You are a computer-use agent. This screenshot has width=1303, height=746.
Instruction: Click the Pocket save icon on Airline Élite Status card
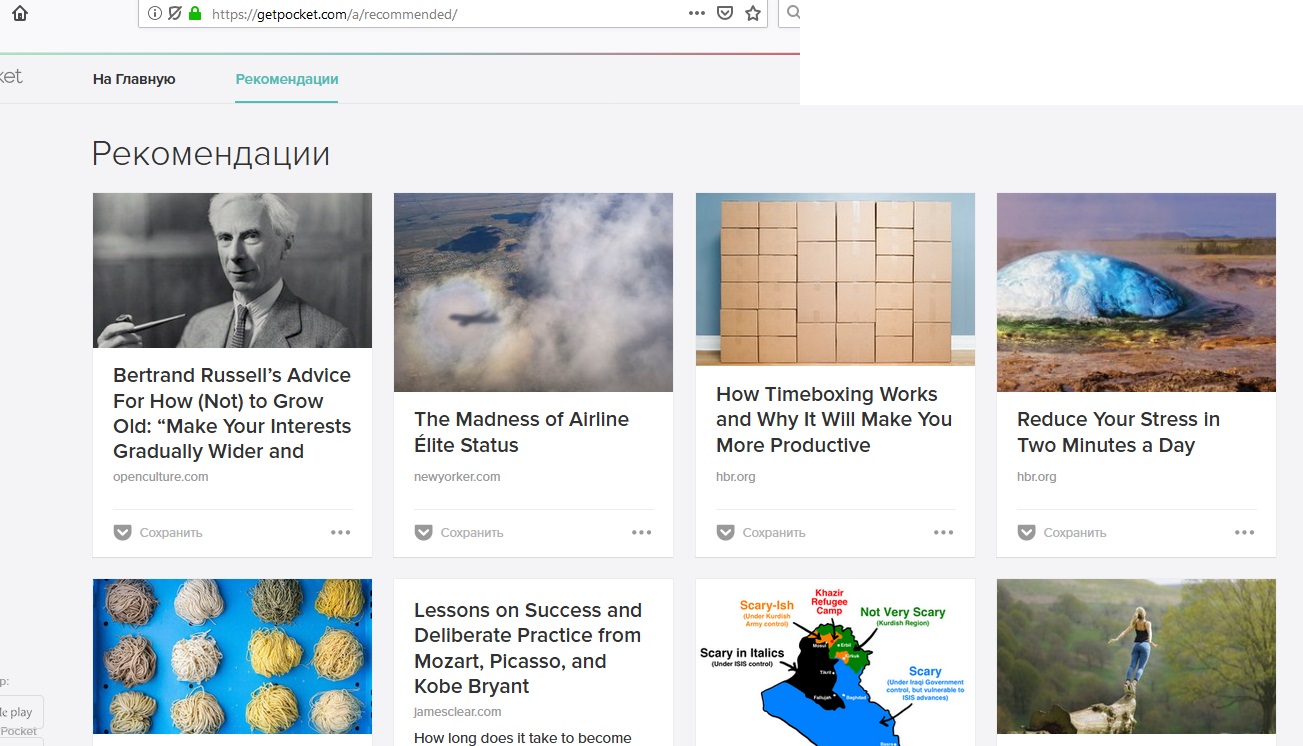[423, 532]
